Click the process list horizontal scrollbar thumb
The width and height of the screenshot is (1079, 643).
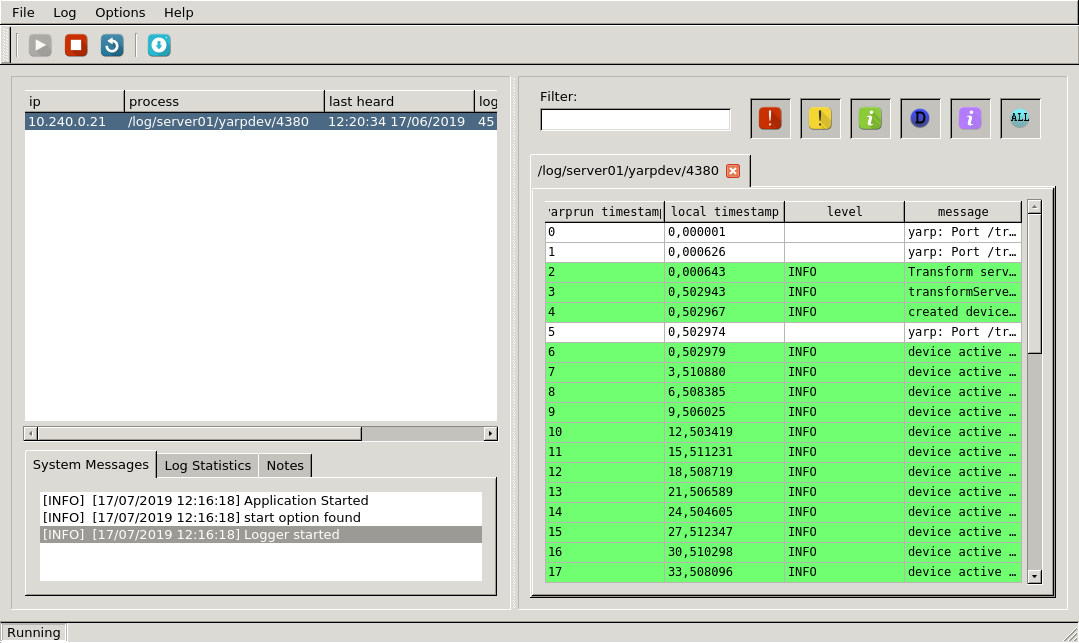200,433
